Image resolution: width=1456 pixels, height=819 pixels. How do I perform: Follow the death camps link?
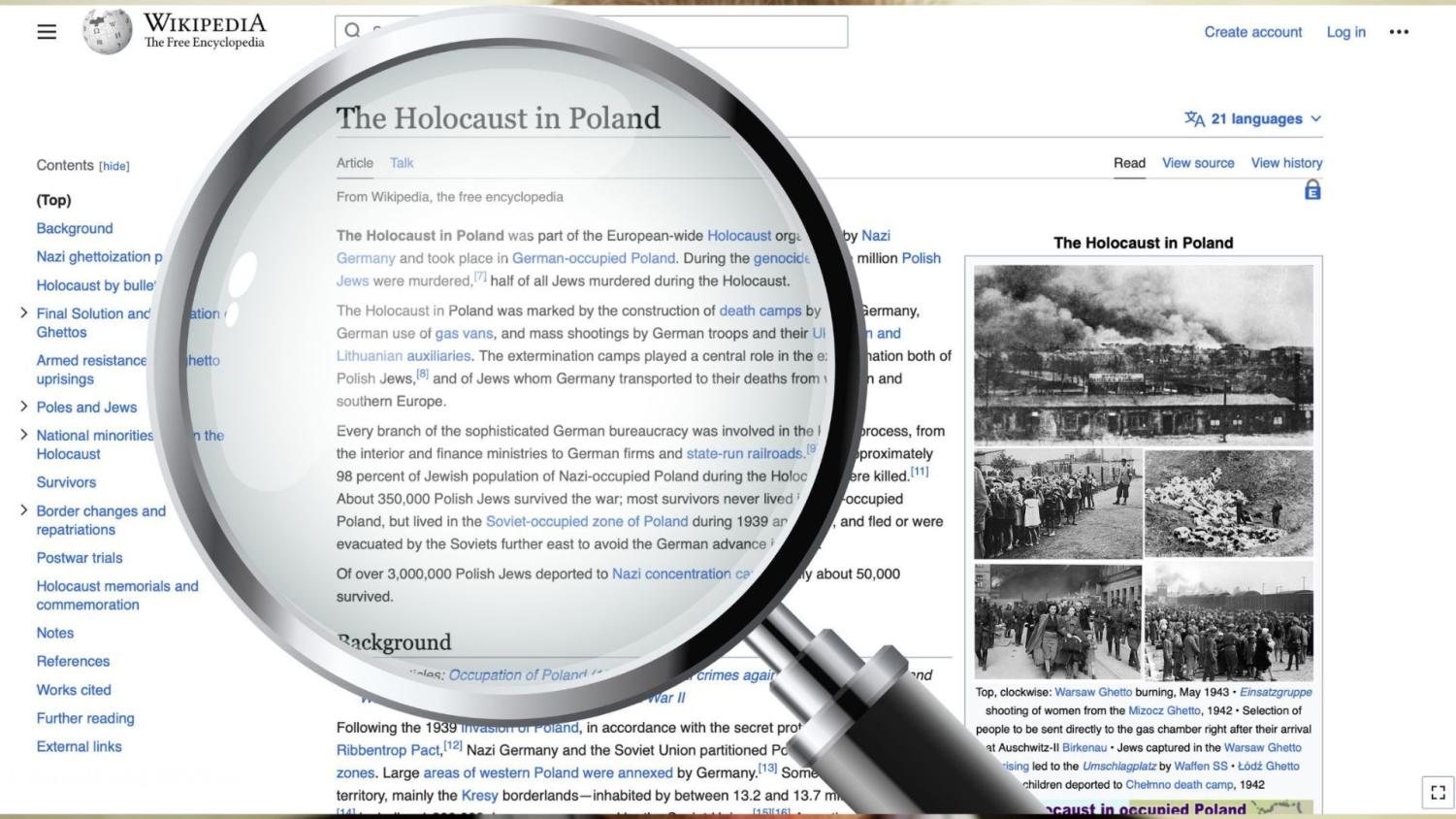point(760,311)
